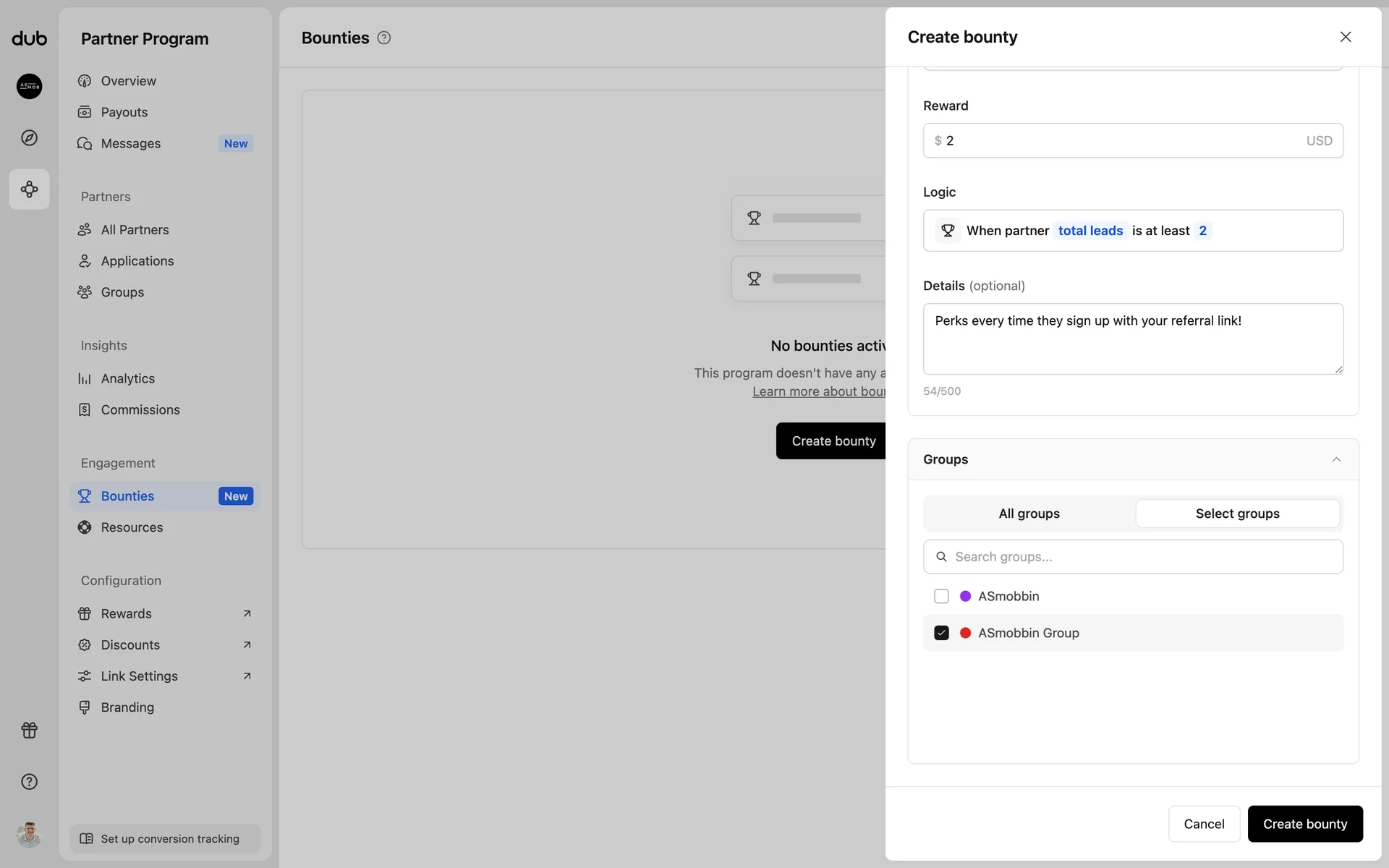Click the red ASmobbin Group color dot
Viewport: 1389px width, 868px height.
tap(965, 633)
